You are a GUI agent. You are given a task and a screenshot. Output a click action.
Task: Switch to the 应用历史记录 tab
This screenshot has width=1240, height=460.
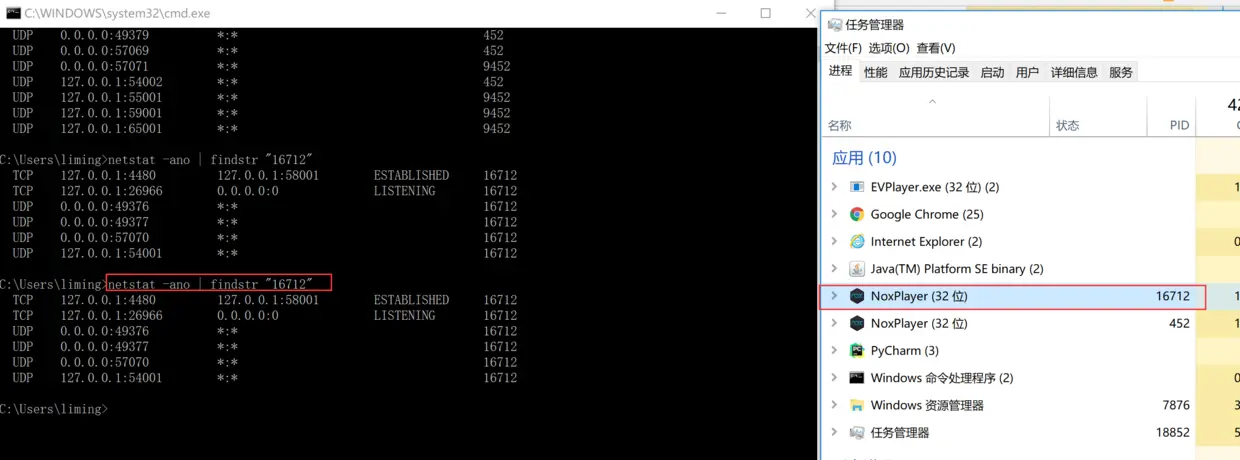point(934,72)
